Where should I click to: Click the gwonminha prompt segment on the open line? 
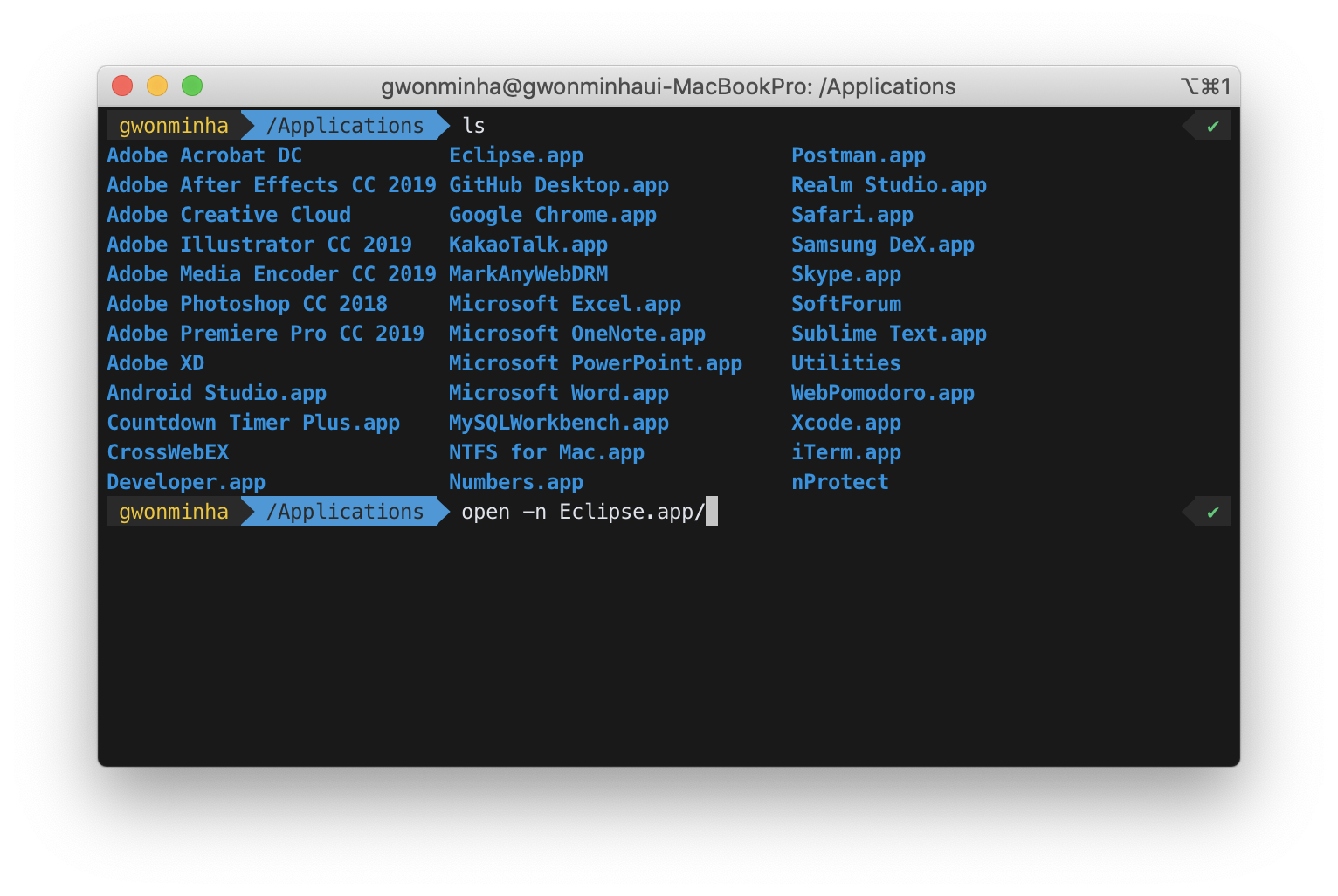pos(174,512)
